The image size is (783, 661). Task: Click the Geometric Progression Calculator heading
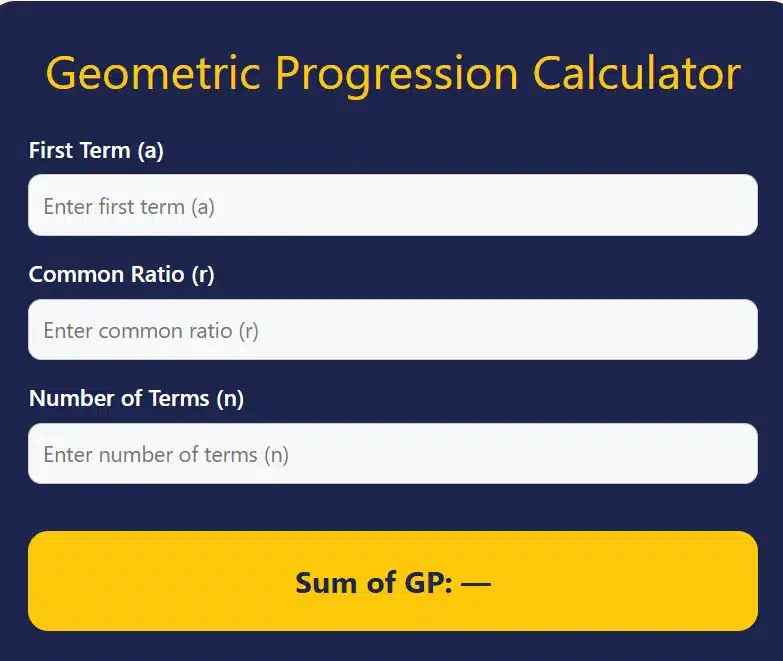[x=393, y=74]
